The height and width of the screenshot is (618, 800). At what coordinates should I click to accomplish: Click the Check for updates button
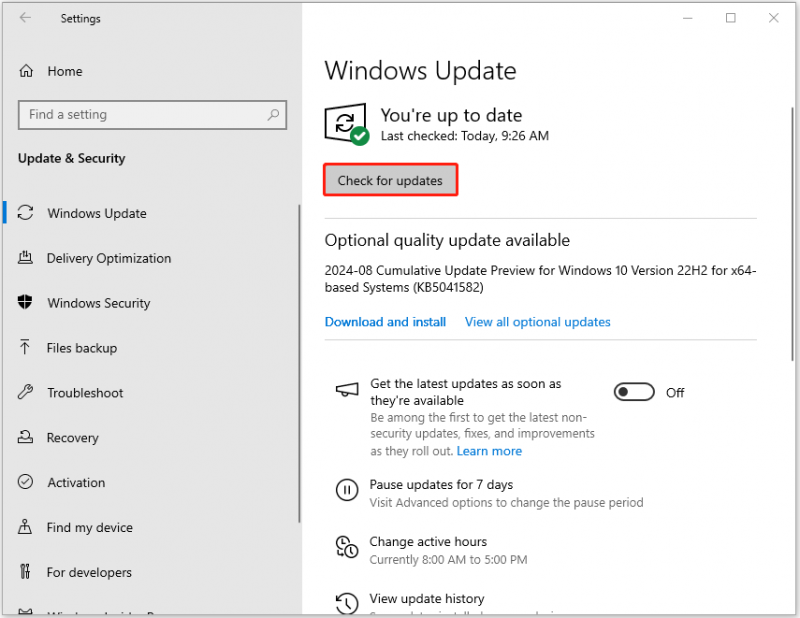390,180
